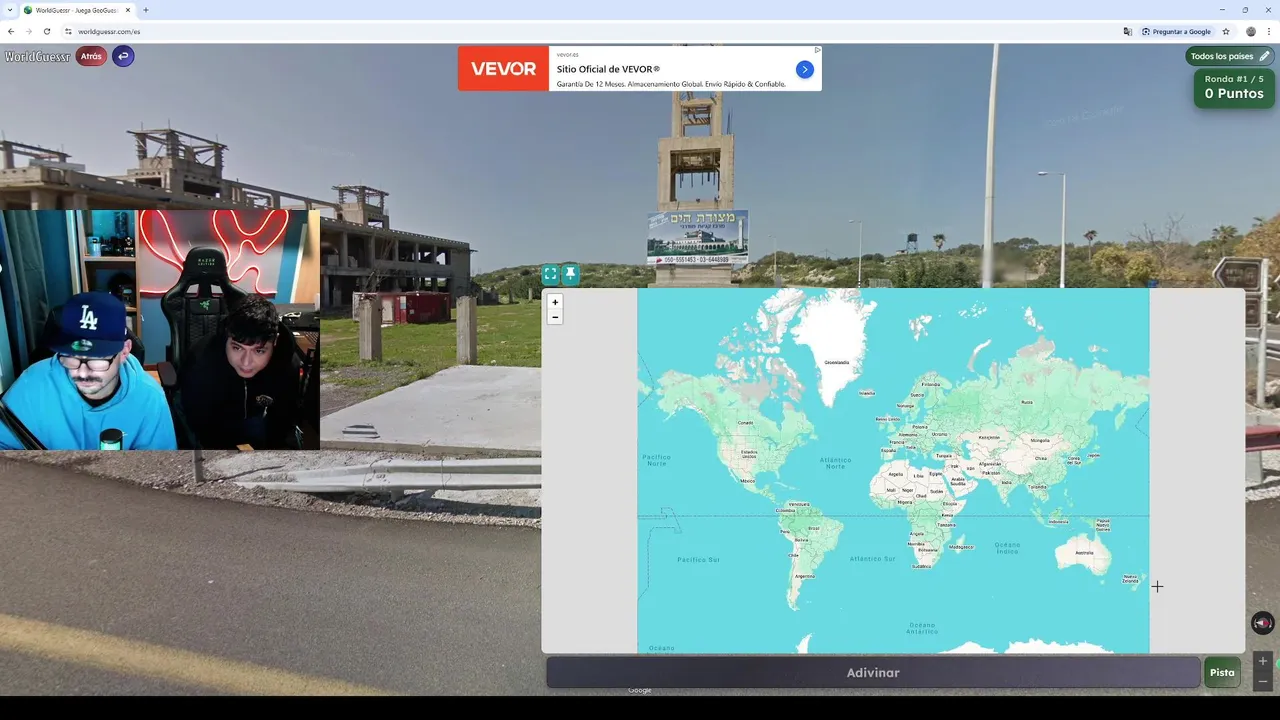Open the Chrome three-dot menu
The image size is (1280, 720).
1269,31
